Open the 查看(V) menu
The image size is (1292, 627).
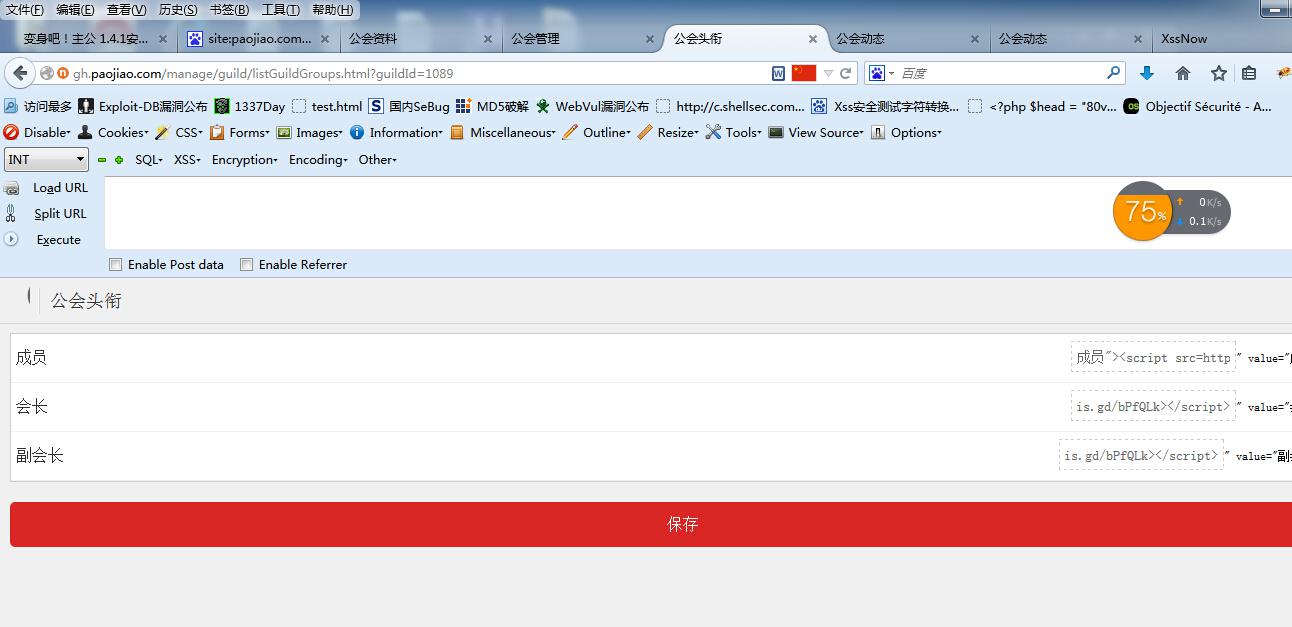coord(126,10)
